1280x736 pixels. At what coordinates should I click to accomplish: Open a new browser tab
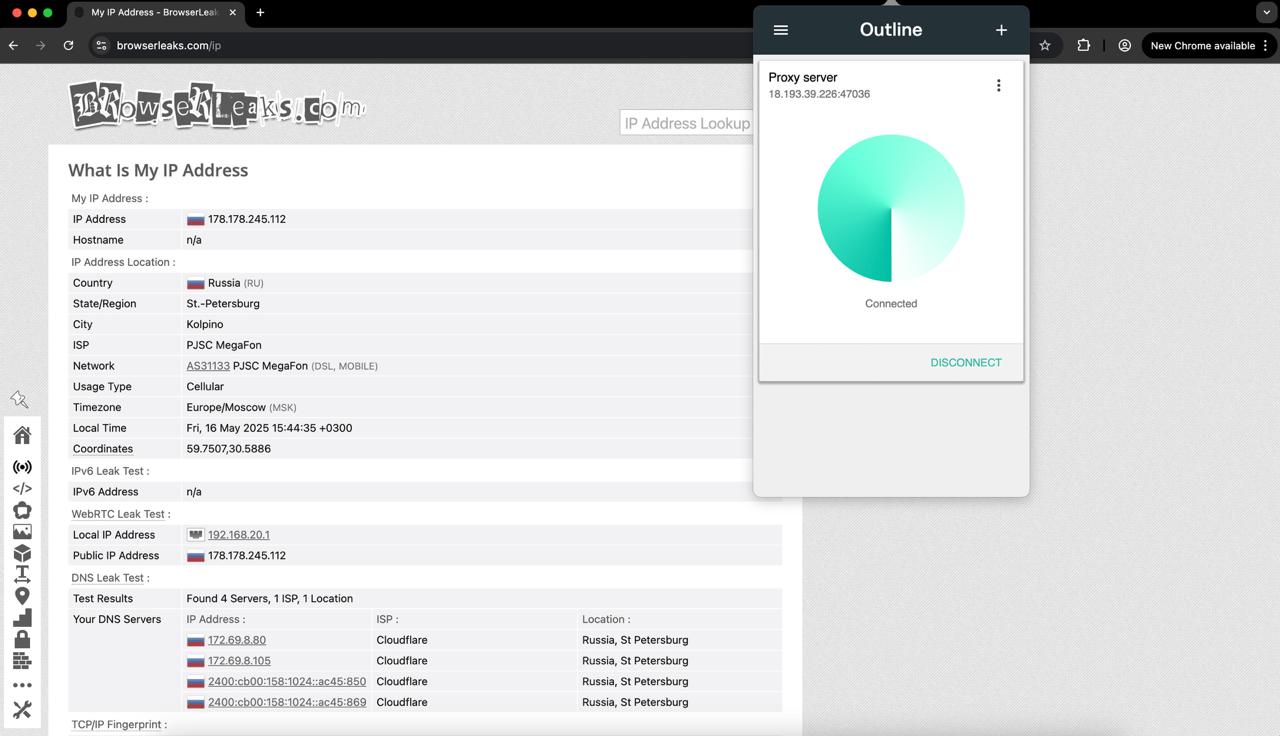(260, 12)
